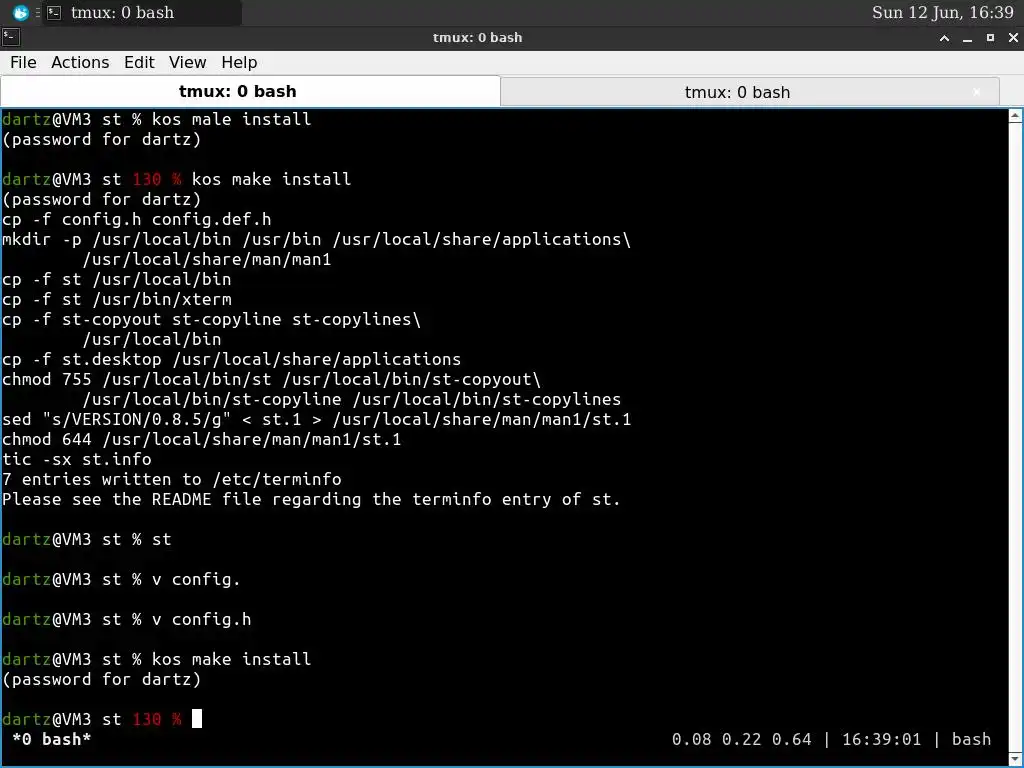Click 'cp -f st-copyout st-copyline' line
The image size is (1024, 768).
211,319
